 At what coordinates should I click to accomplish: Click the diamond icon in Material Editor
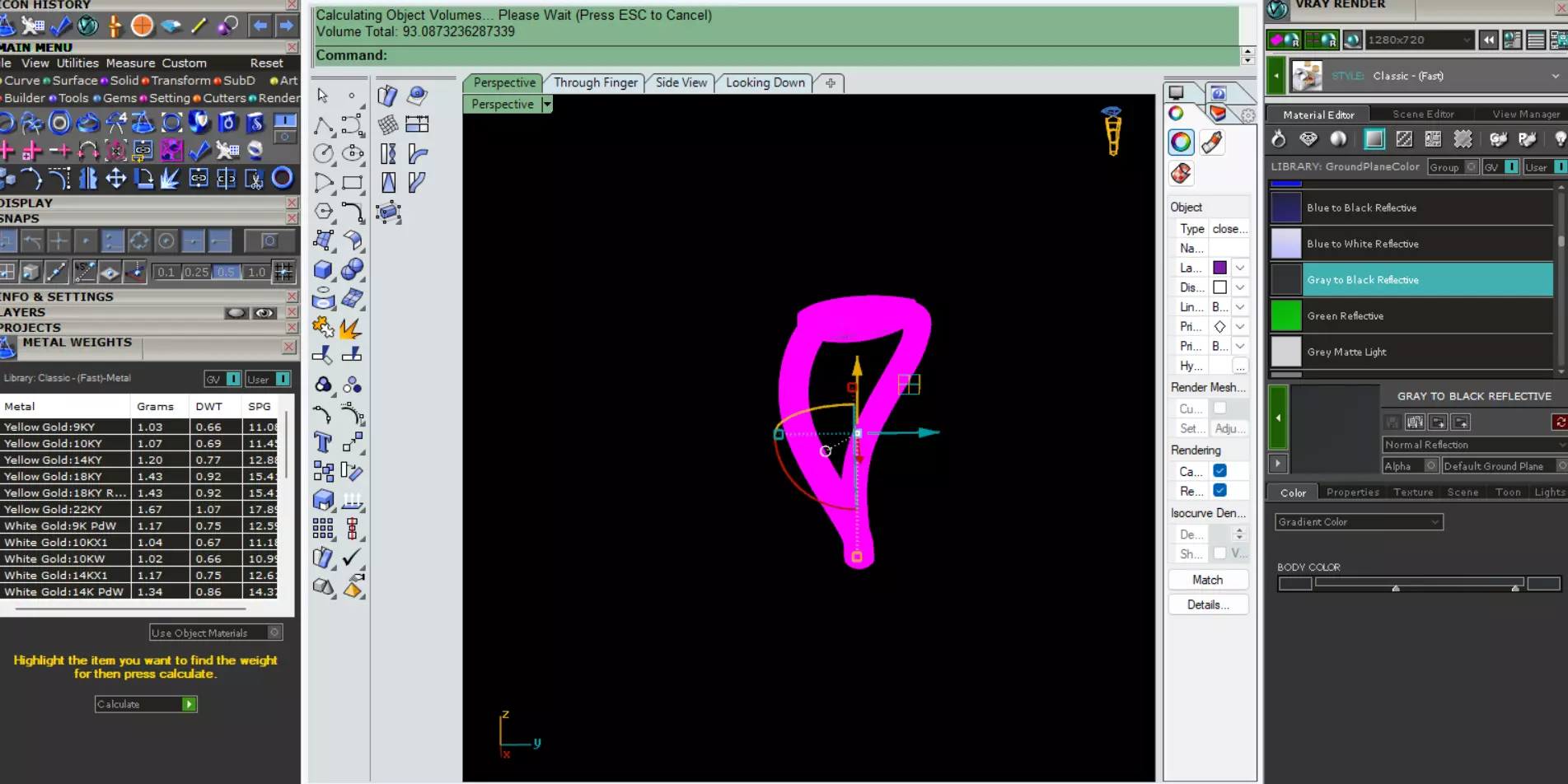click(1308, 139)
